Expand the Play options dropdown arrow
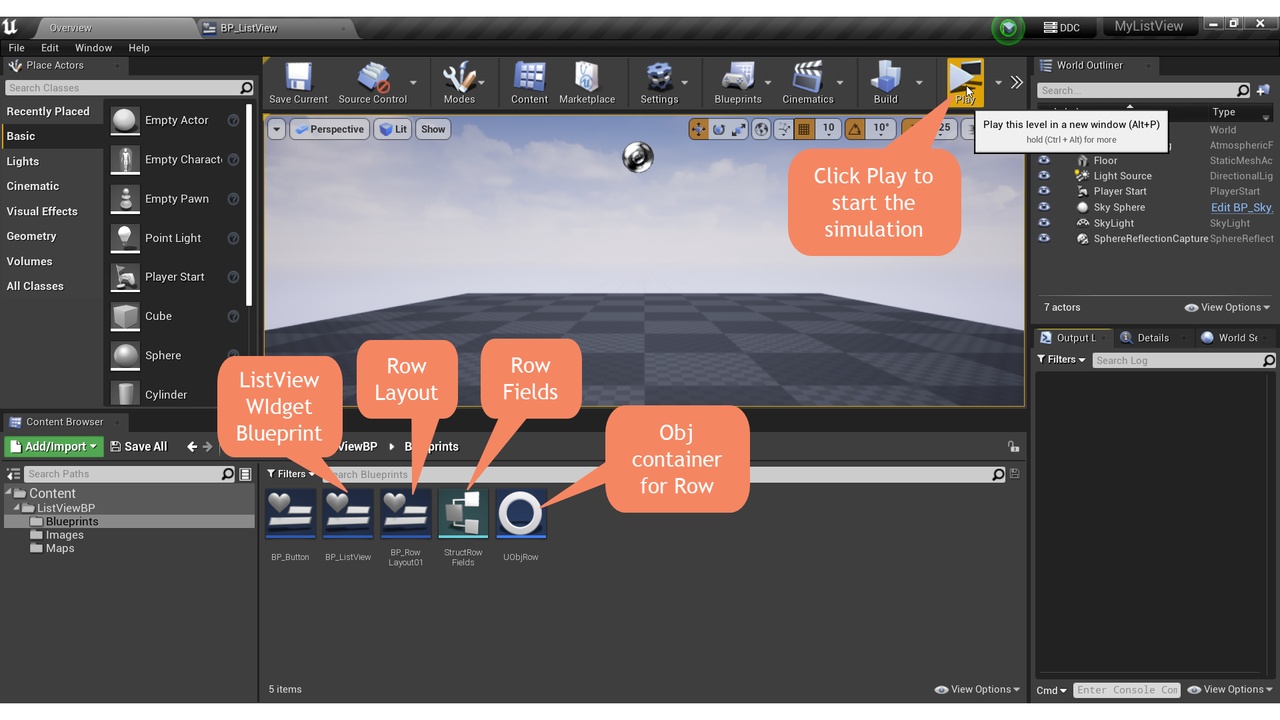The height and width of the screenshot is (720, 1280). tap(997, 83)
